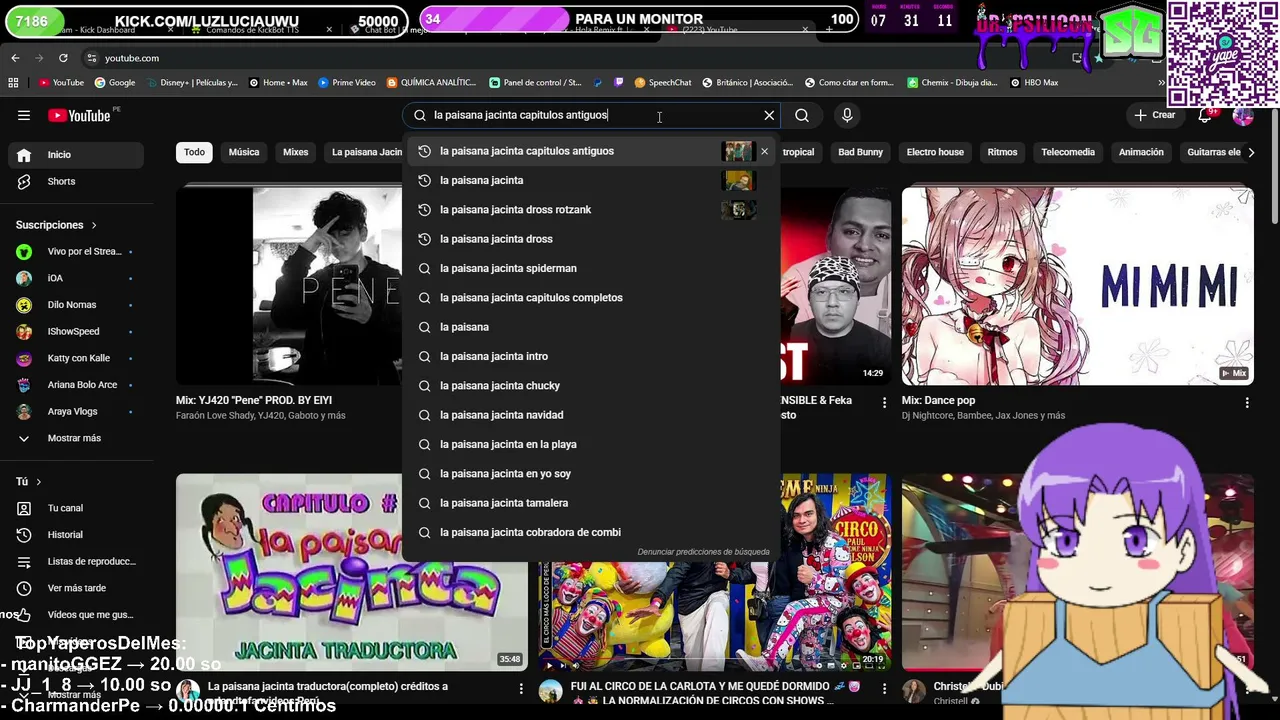Remove 'la paisana jacinta capitulos antiguos' from history
The height and width of the screenshot is (720, 1280).
(x=764, y=151)
